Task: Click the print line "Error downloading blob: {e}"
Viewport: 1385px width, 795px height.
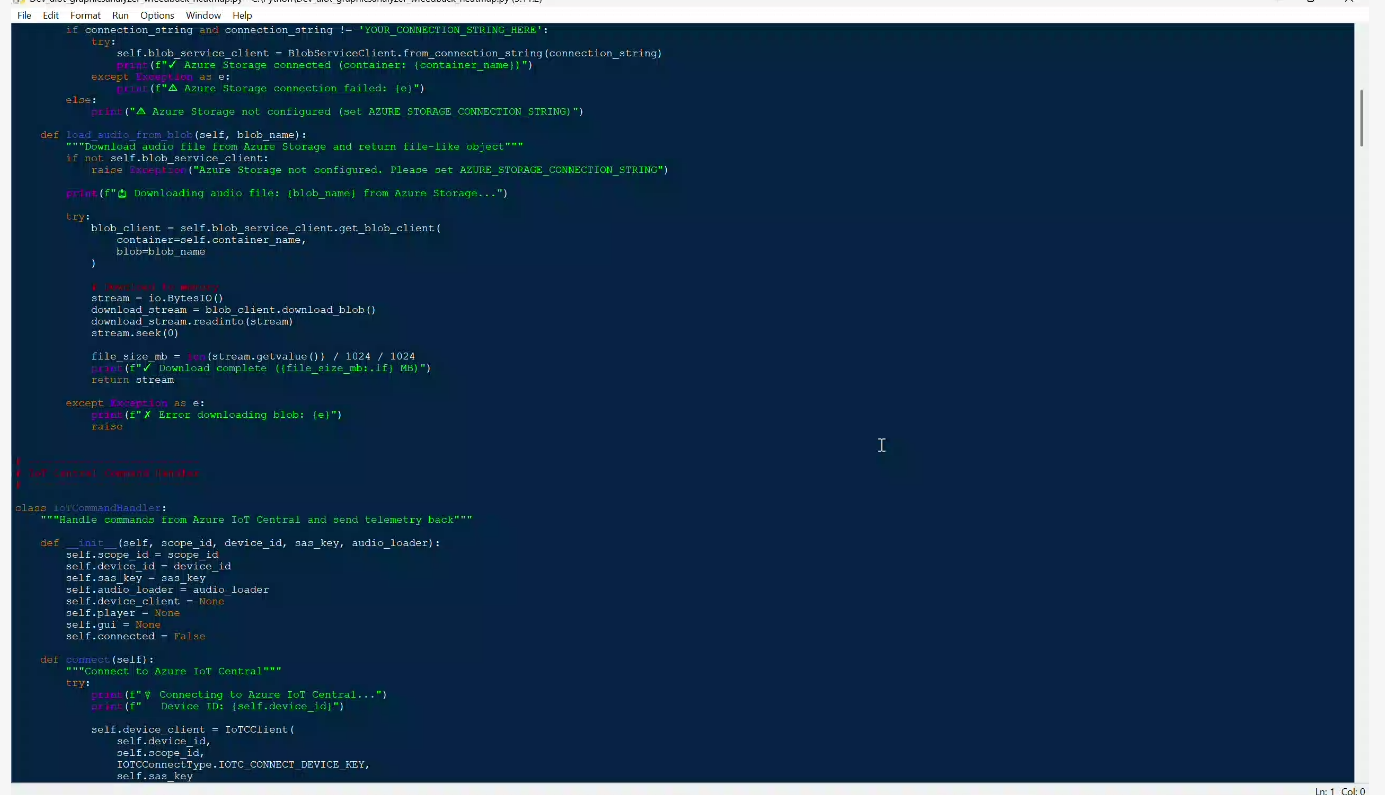Action: [x=217, y=415]
